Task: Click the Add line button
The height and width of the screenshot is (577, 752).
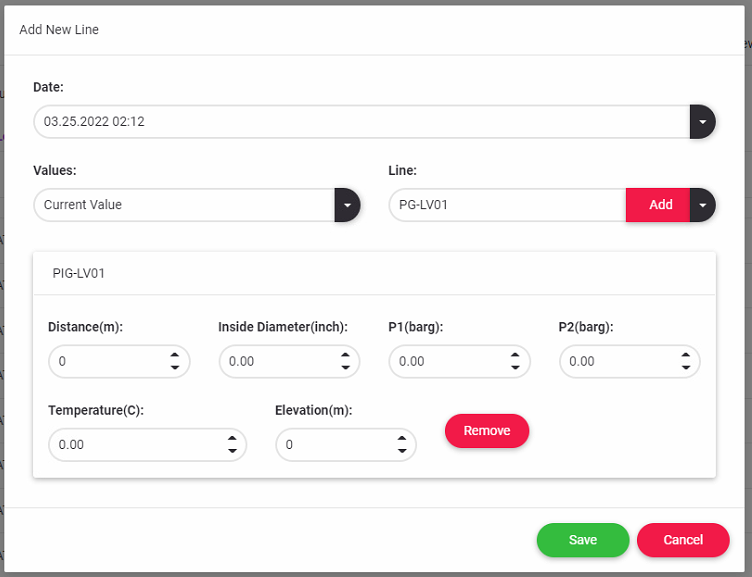Action: coord(660,205)
